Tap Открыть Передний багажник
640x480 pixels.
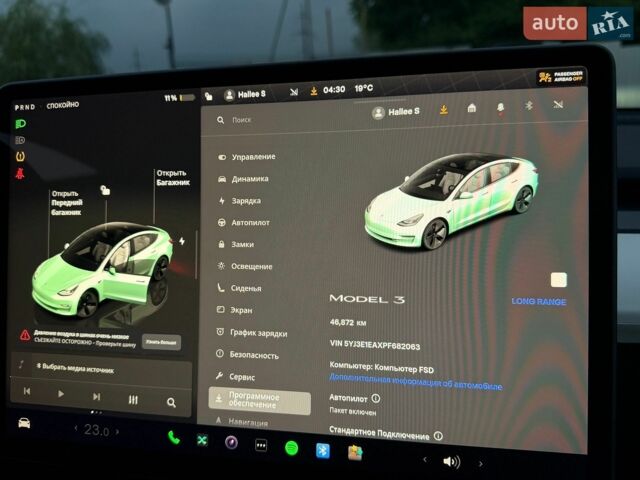[x=66, y=203]
